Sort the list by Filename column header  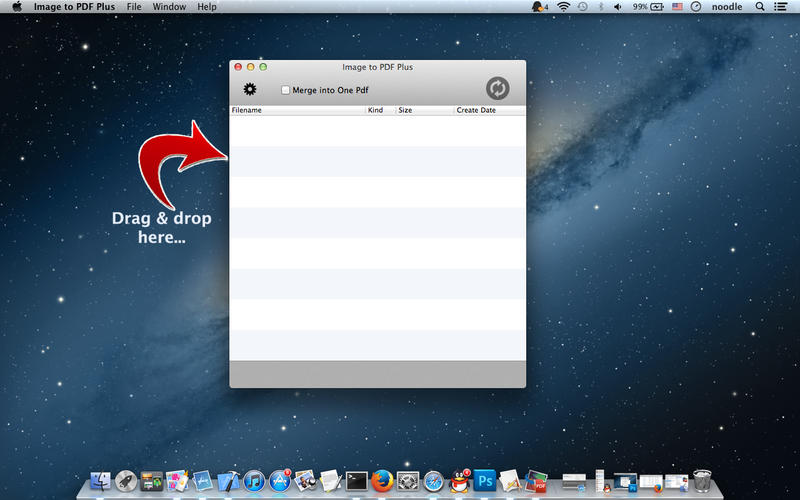(x=297, y=110)
